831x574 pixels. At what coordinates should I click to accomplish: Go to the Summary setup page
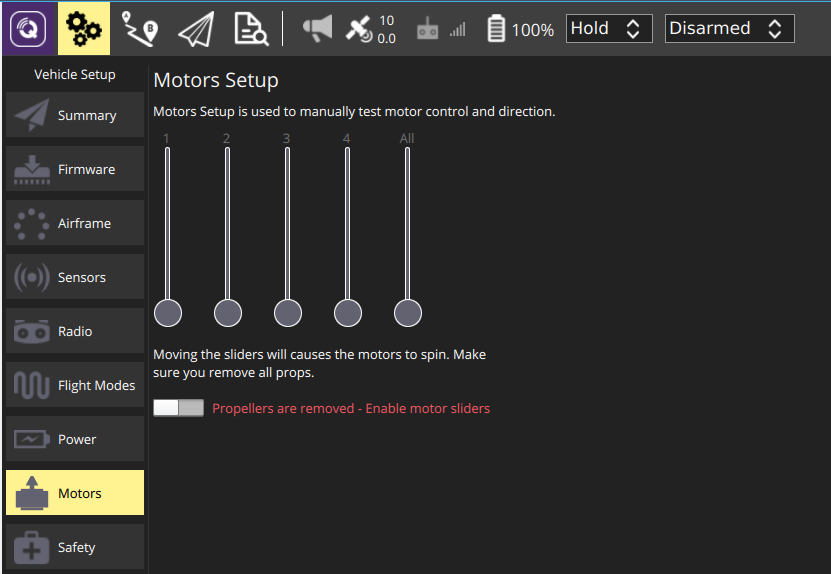tap(75, 115)
